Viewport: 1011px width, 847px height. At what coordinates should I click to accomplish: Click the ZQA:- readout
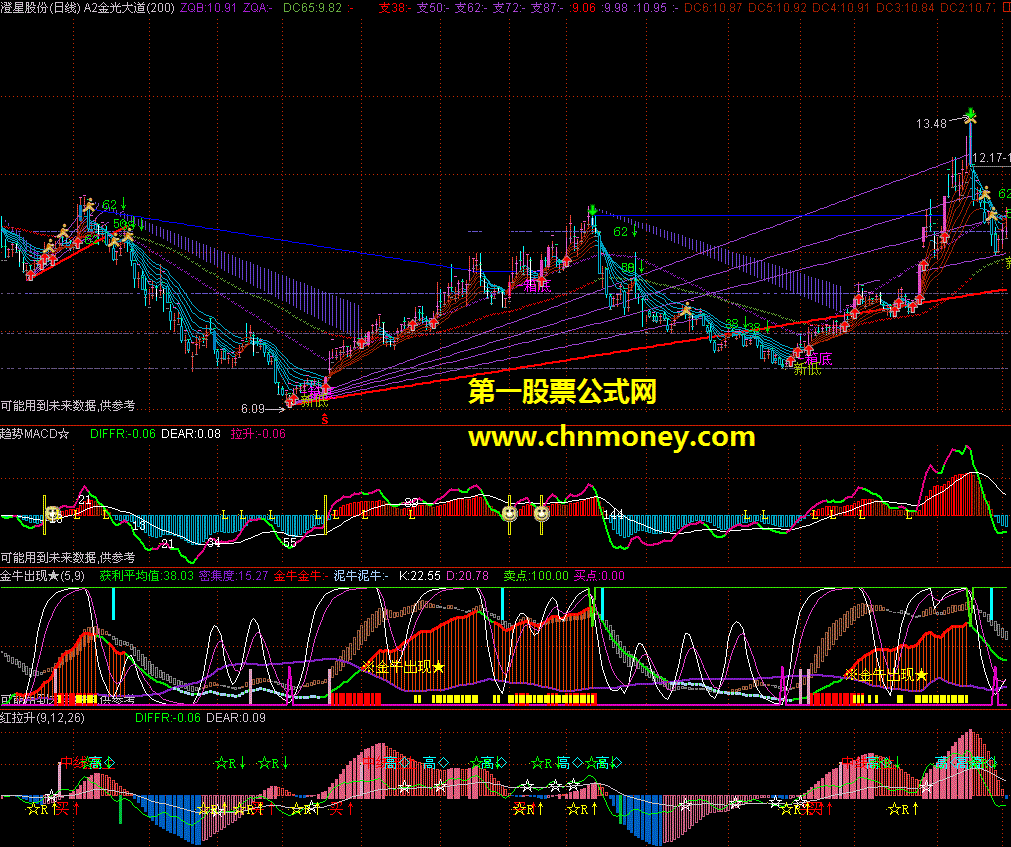click(258, 8)
